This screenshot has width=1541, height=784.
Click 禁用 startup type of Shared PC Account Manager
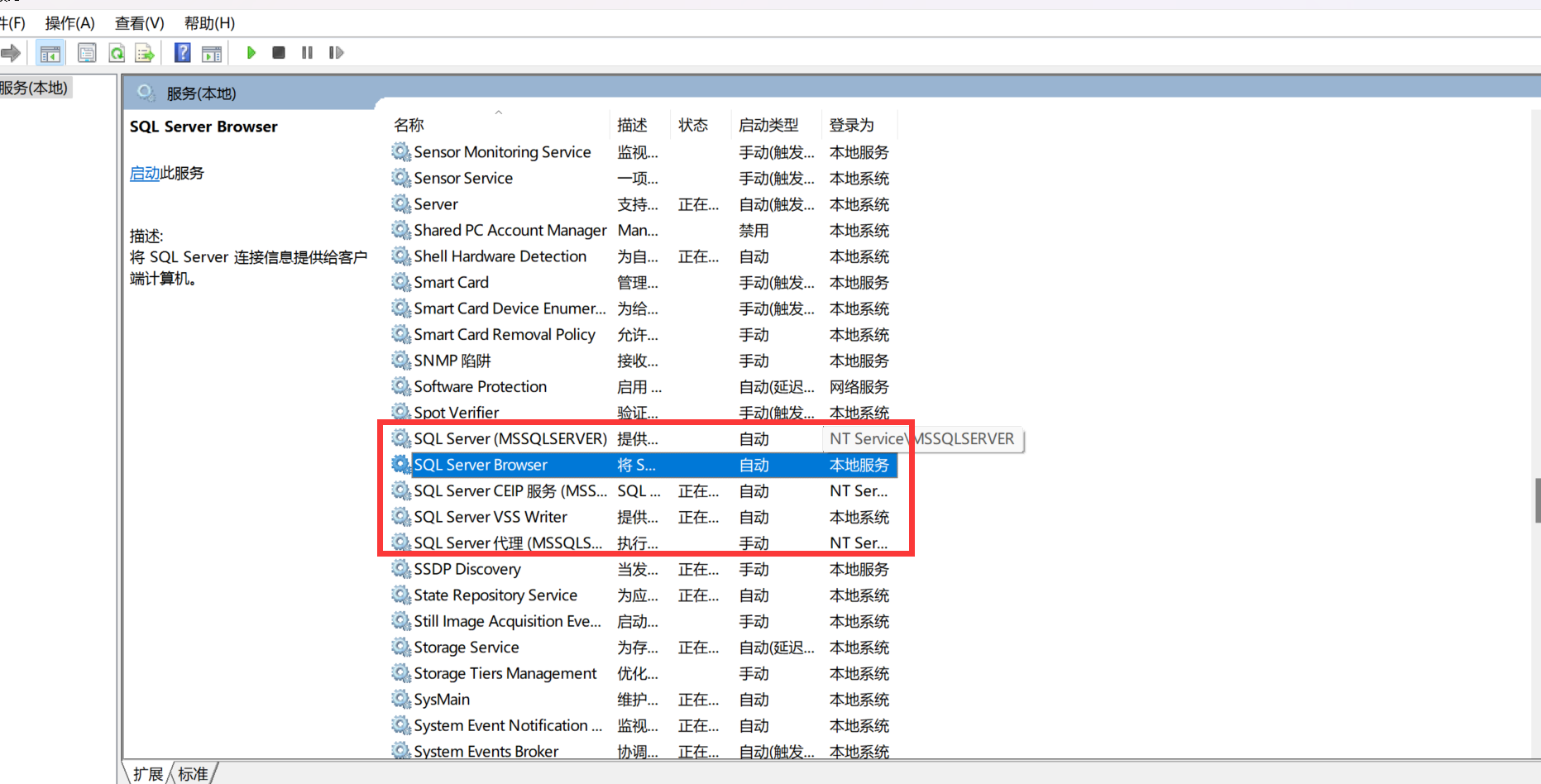754,231
